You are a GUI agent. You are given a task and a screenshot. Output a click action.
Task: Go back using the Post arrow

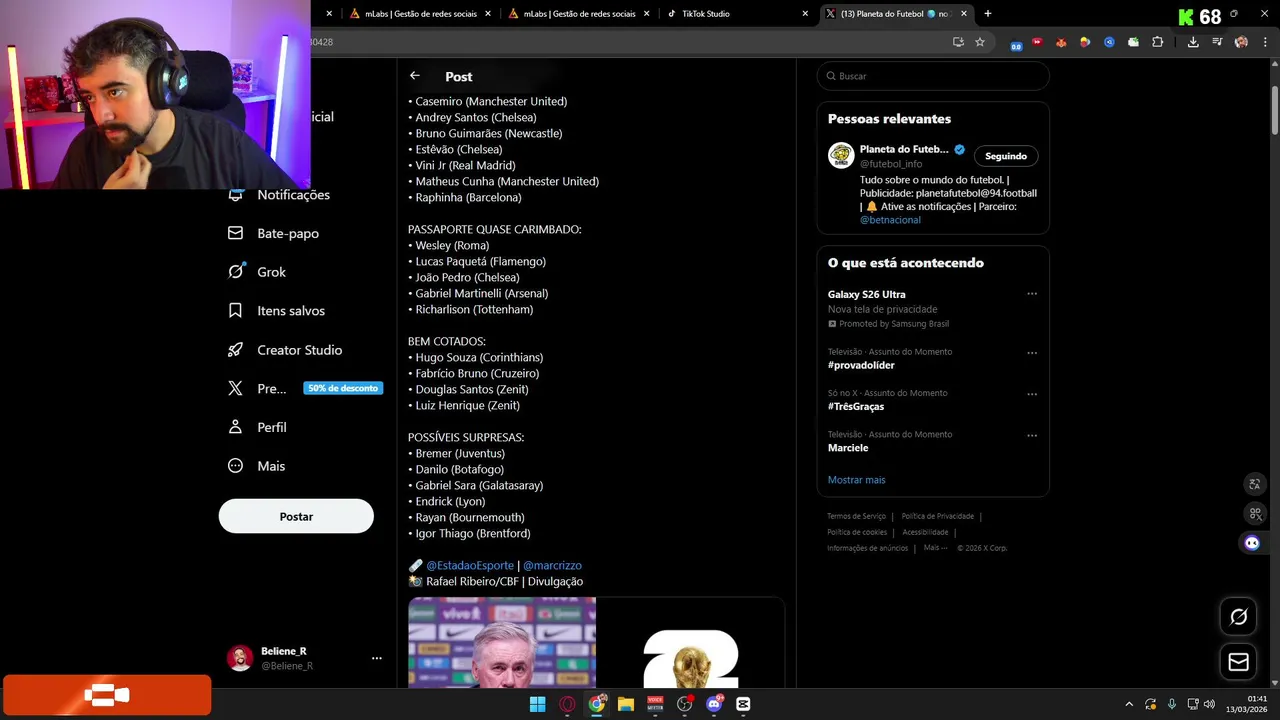[415, 76]
